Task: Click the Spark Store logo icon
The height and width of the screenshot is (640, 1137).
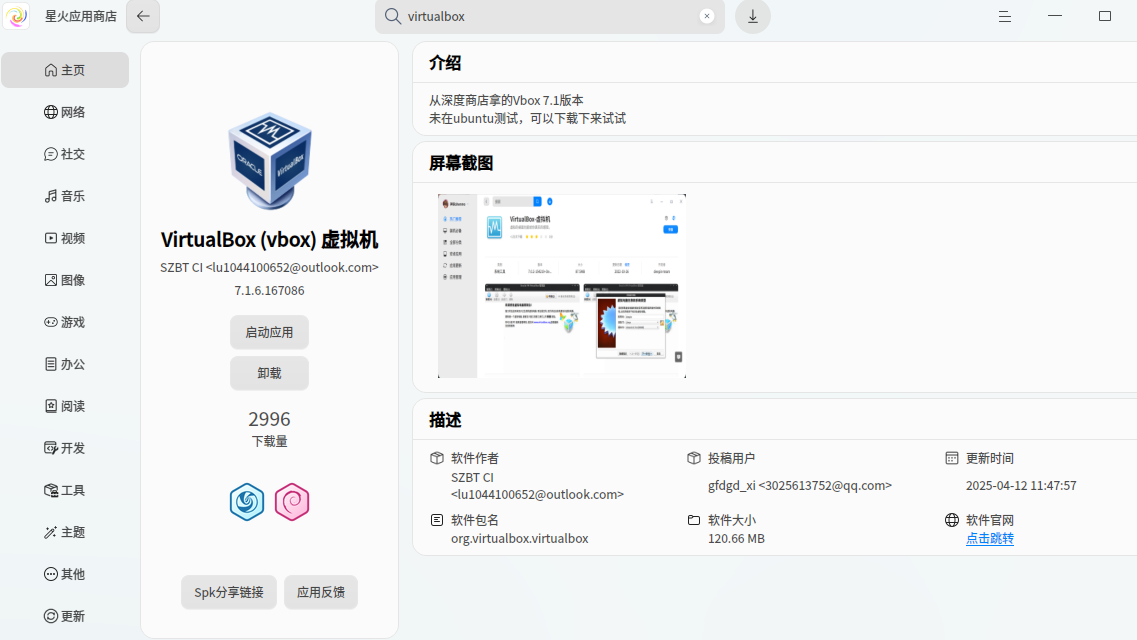Action: (x=16, y=16)
